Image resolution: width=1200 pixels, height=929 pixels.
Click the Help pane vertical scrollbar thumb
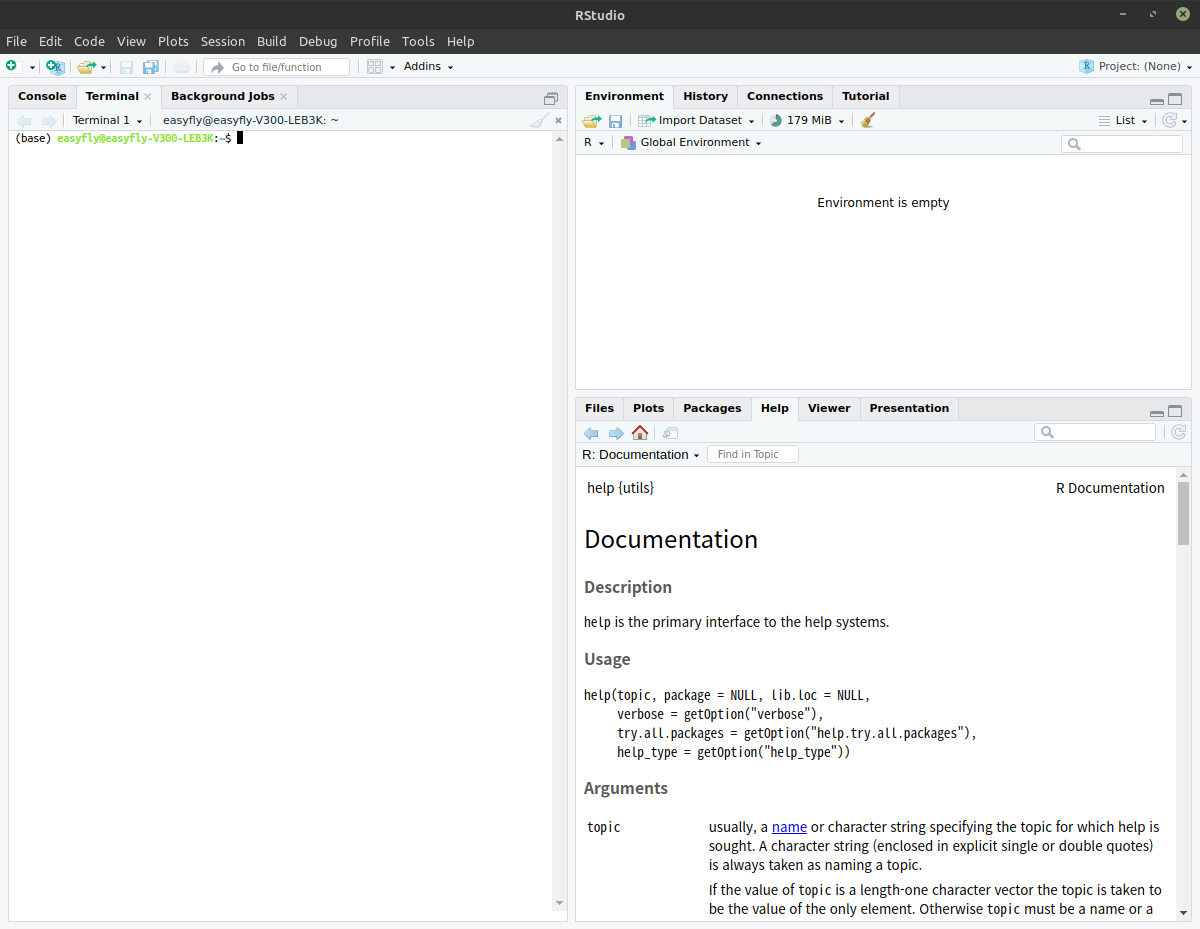click(x=1183, y=512)
